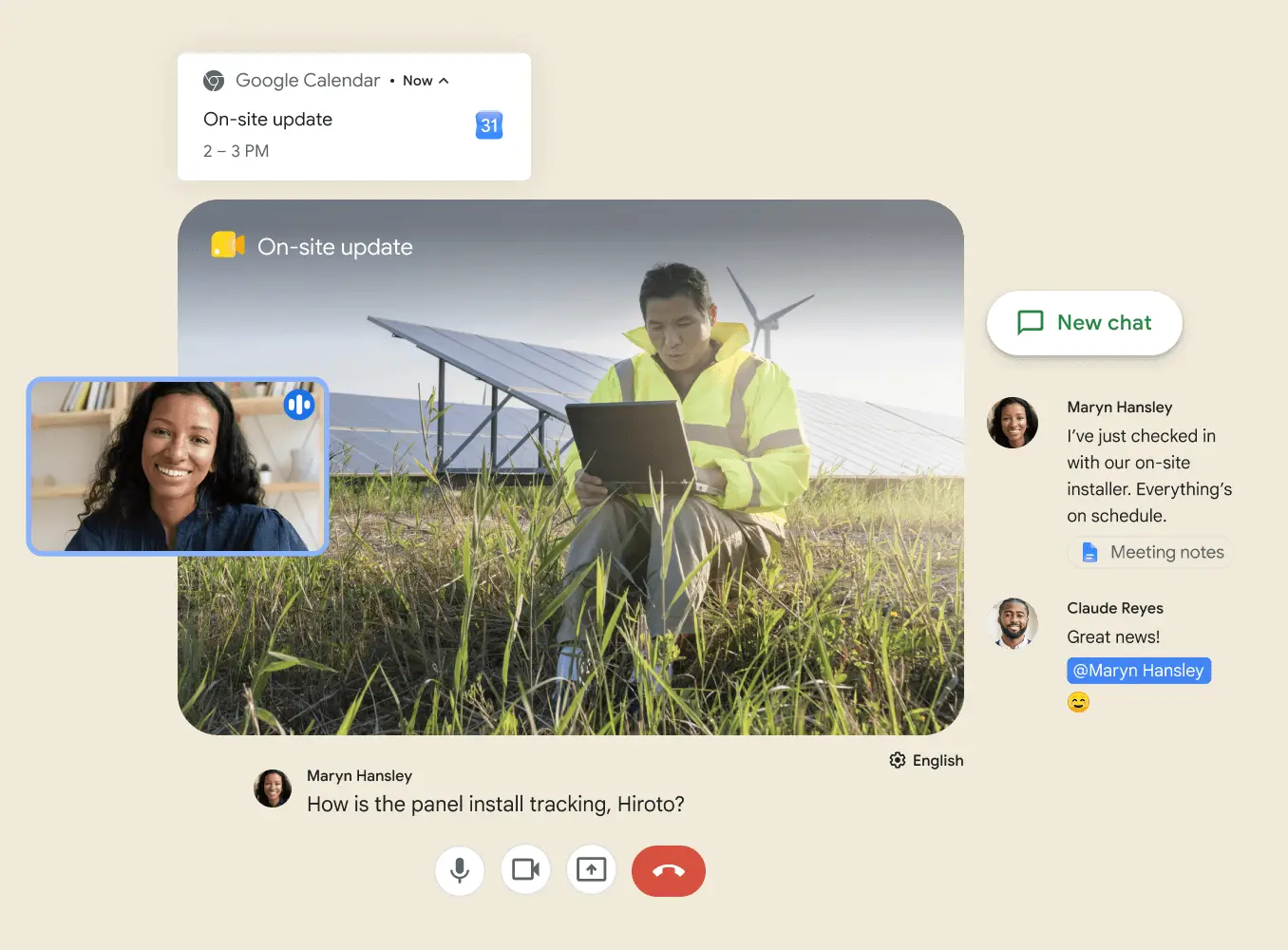Click the On-site update meeting title in video
Screen dimensions: 1288x950
click(335, 247)
